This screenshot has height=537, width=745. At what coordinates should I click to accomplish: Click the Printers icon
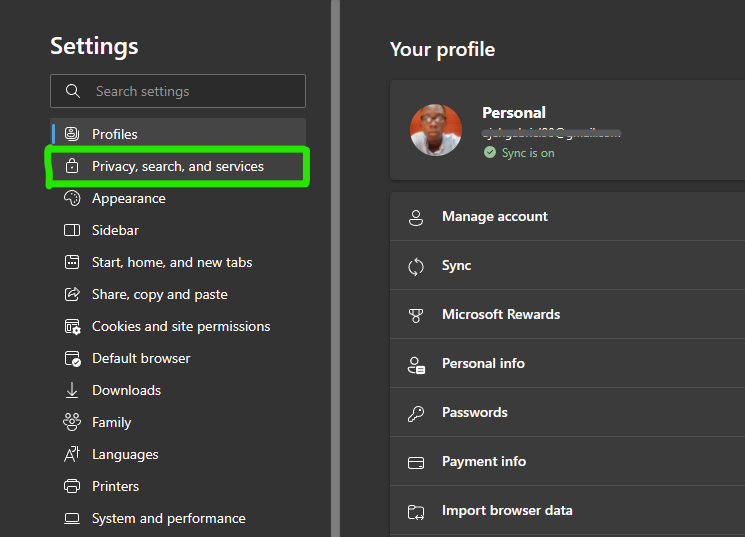tap(72, 486)
